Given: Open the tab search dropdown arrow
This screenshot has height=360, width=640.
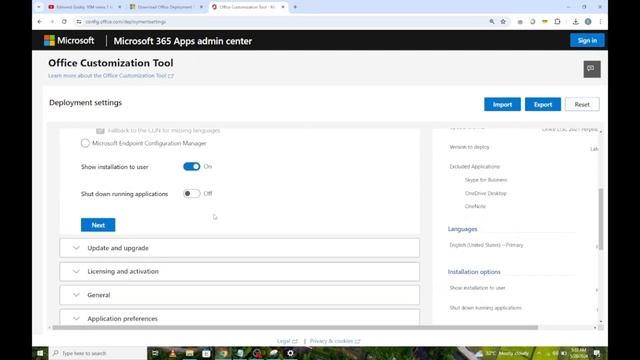Looking at the screenshot, I should tap(39, 7).
